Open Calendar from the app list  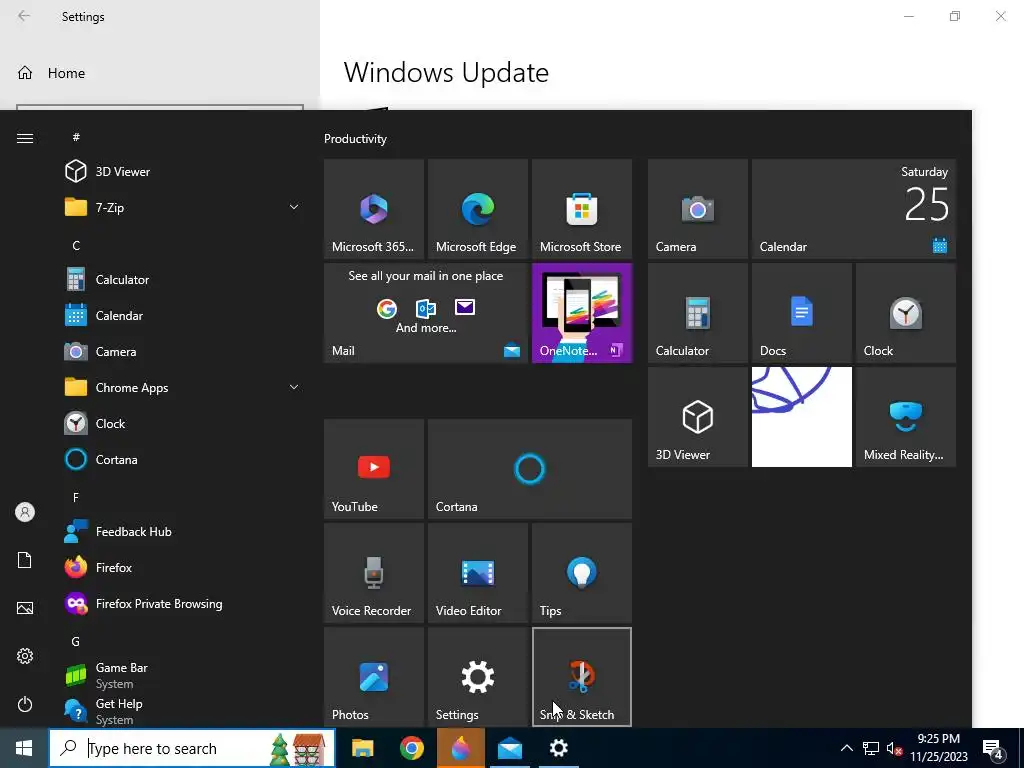[x=184, y=315]
